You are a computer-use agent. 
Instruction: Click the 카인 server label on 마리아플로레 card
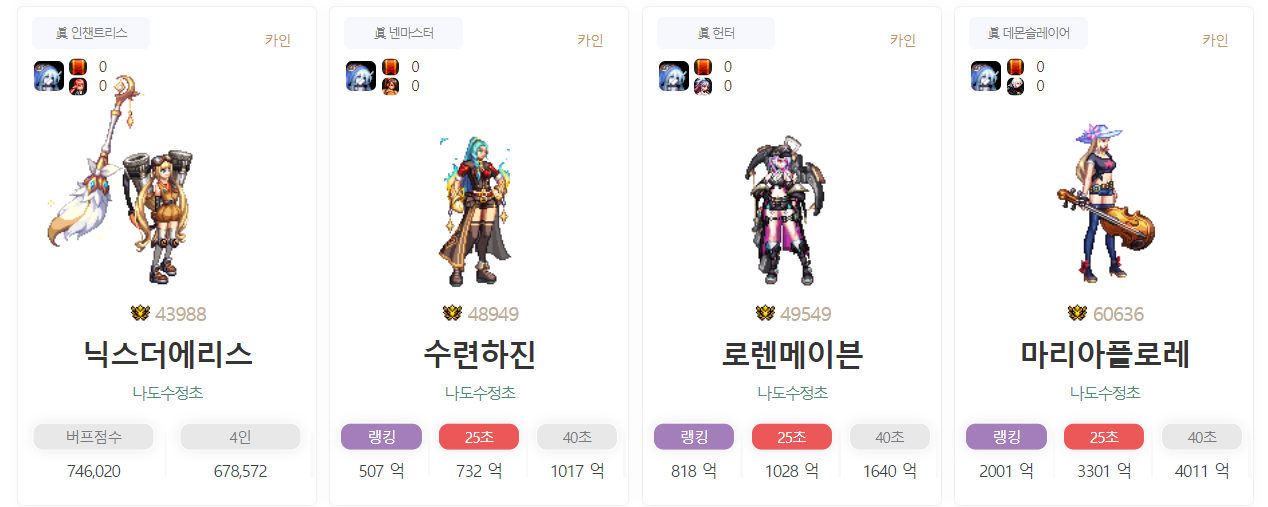coord(1215,40)
